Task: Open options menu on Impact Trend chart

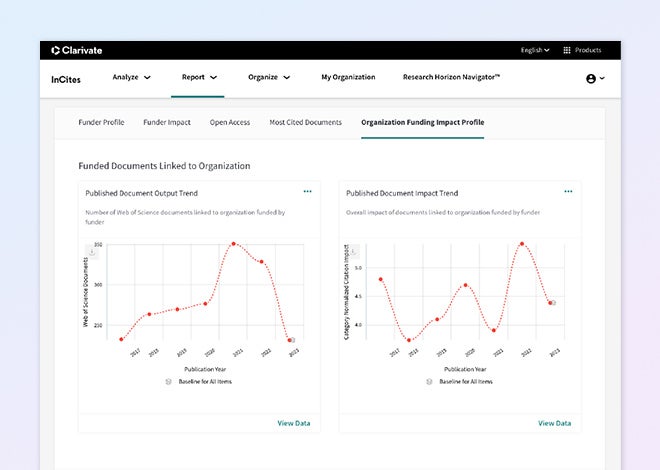Action: [x=568, y=191]
